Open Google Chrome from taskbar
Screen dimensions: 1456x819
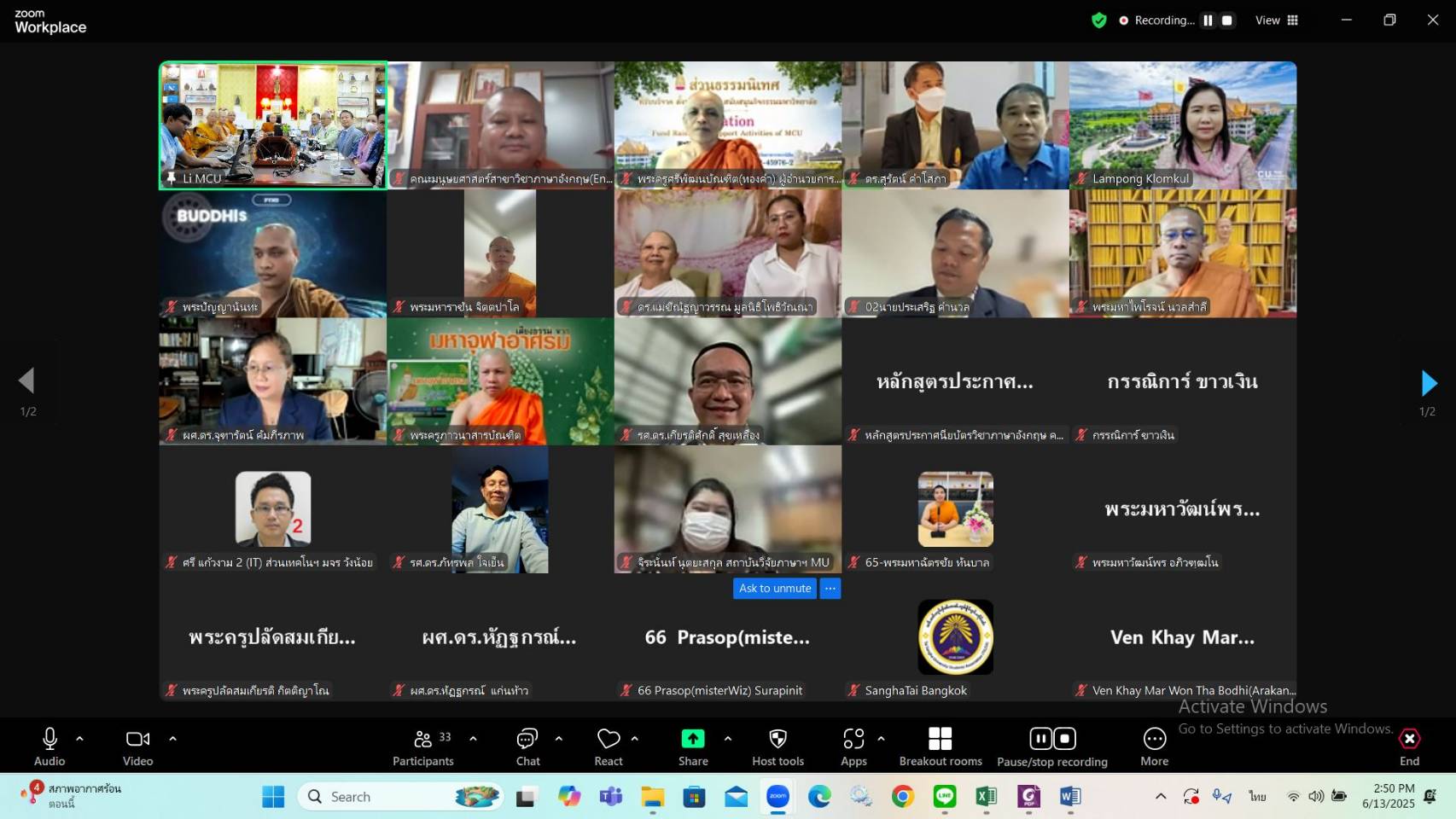(x=903, y=797)
